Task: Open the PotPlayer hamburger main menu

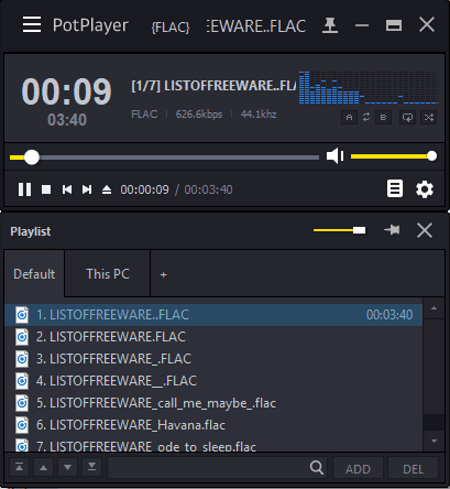Action: [32, 25]
